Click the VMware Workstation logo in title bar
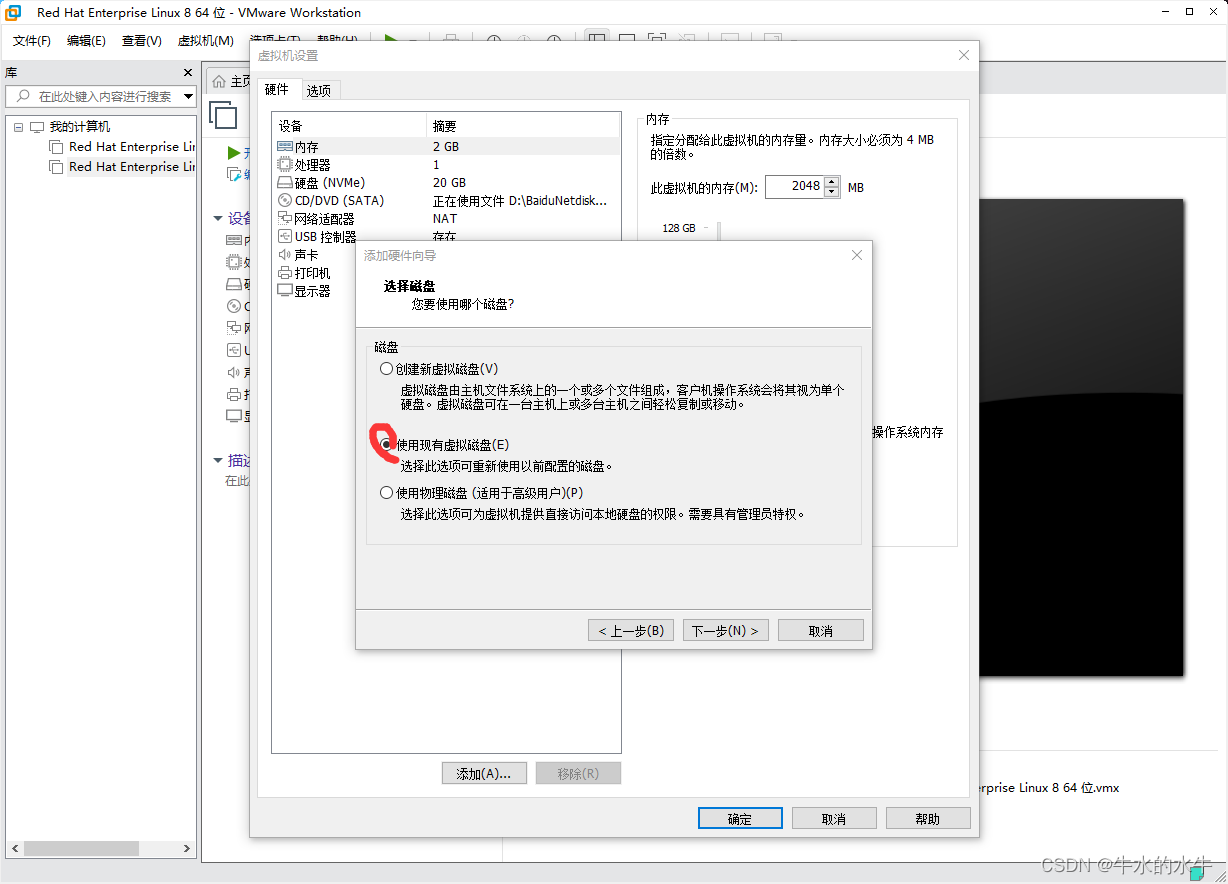Viewport: 1228px width, 884px height. tap(14, 13)
